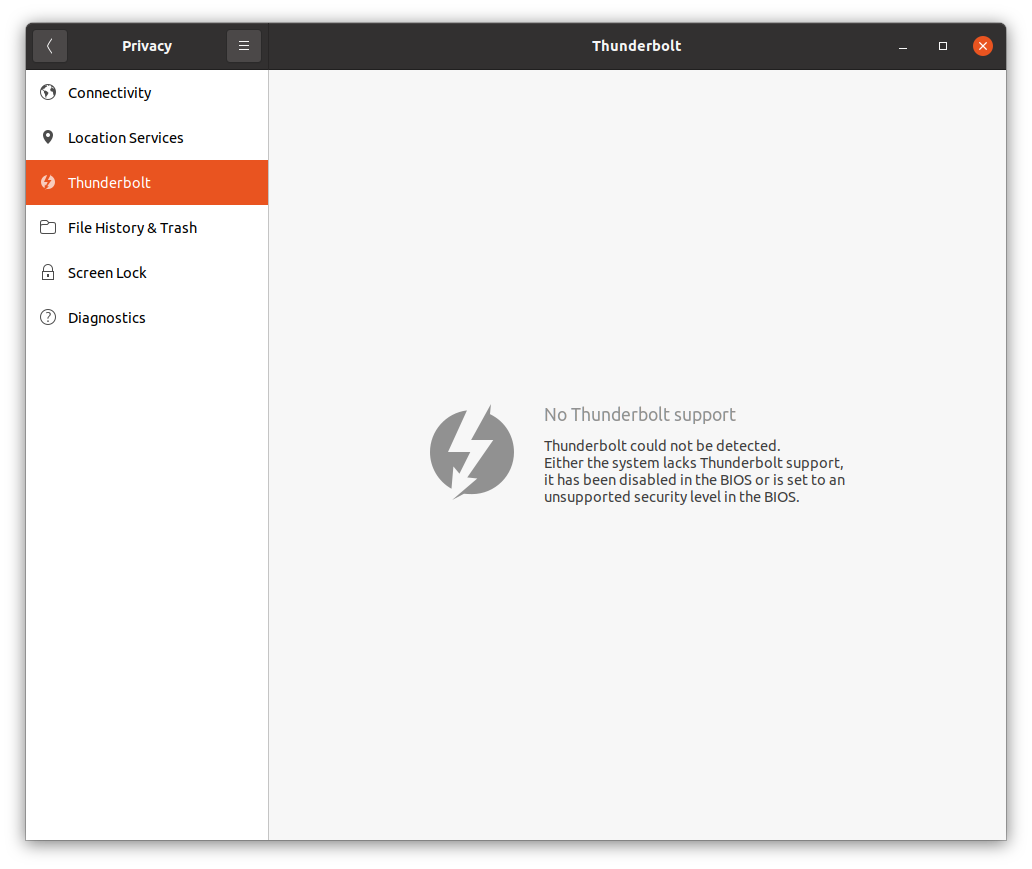Click the Privacy title in the header
This screenshot has width=1032, height=869.
pos(146,45)
